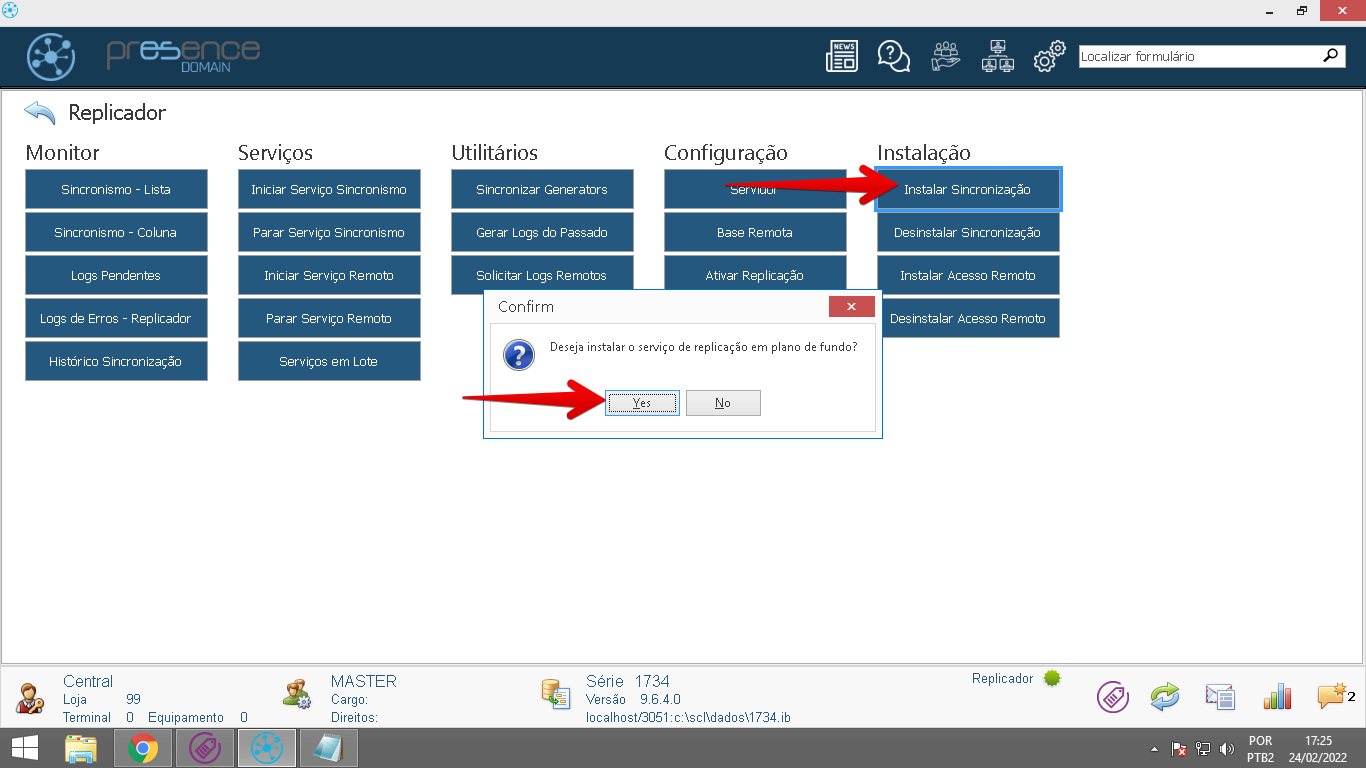This screenshot has height=768, width=1366.
Task: Close the Confirm dialog
Action: coord(852,306)
